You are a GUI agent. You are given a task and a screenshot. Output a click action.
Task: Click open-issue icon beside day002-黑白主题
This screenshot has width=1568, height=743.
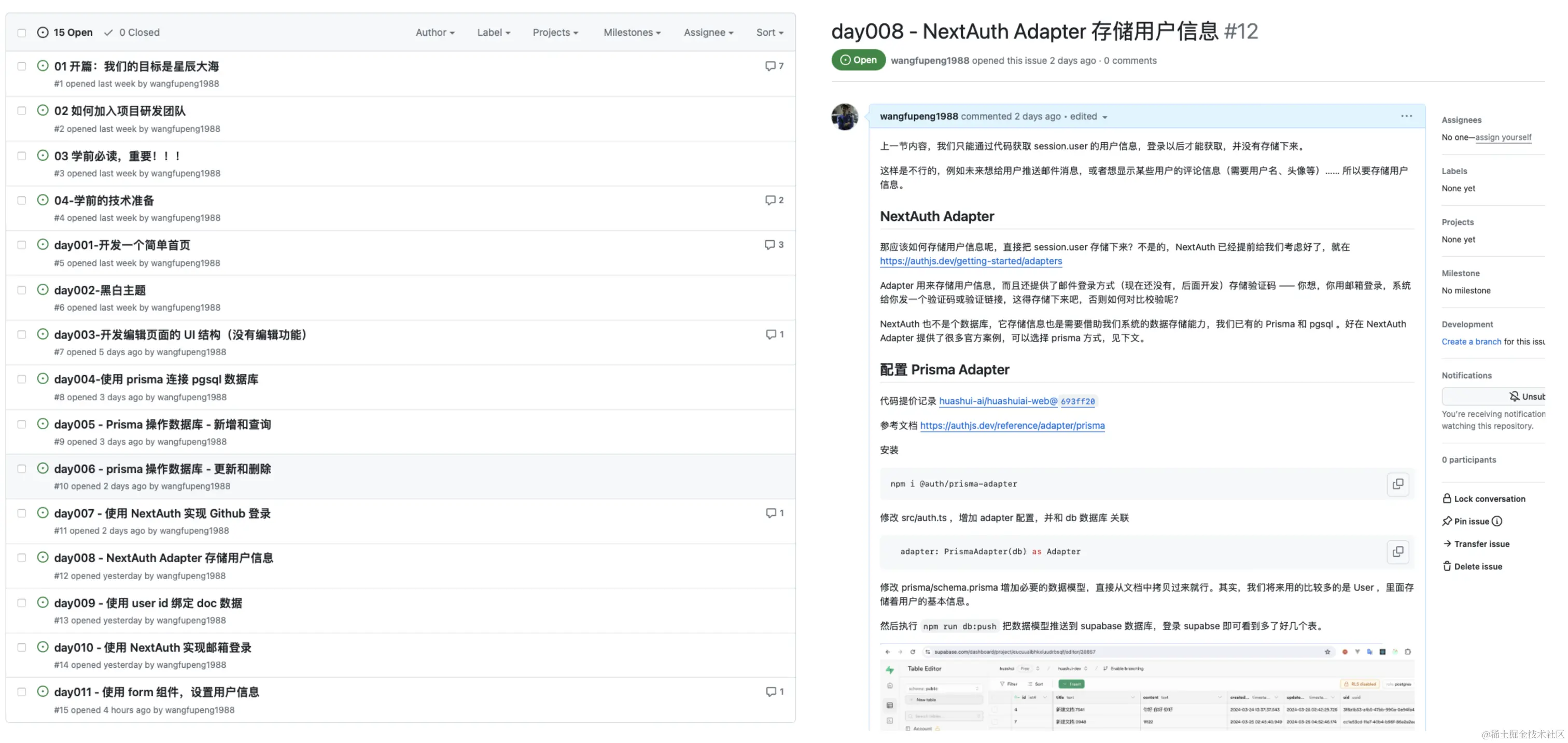(43, 290)
